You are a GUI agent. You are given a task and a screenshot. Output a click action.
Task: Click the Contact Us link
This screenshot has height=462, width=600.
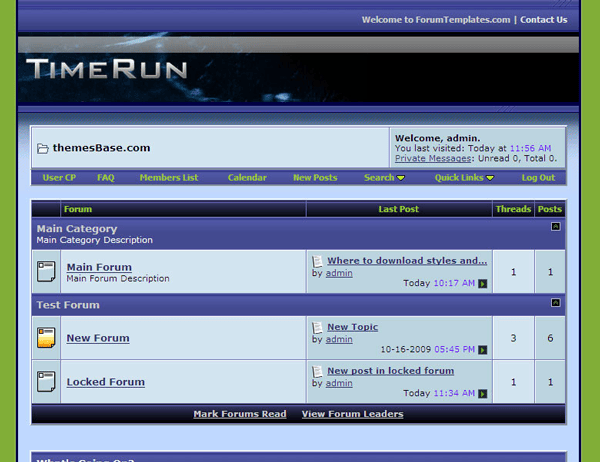(543, 20)
